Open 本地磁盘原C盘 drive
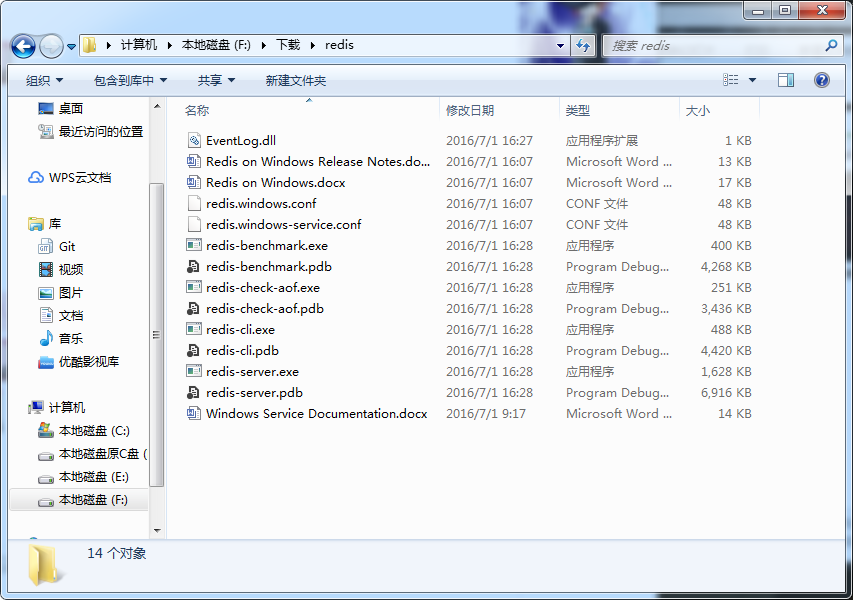Viewport: 853px width, 600px height. coord(102,454)
